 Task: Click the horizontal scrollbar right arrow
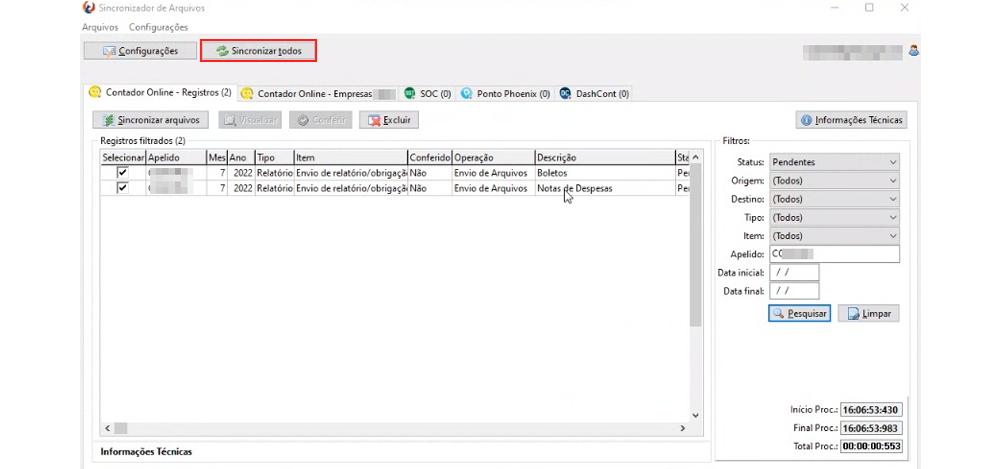(x=683, y=428)
